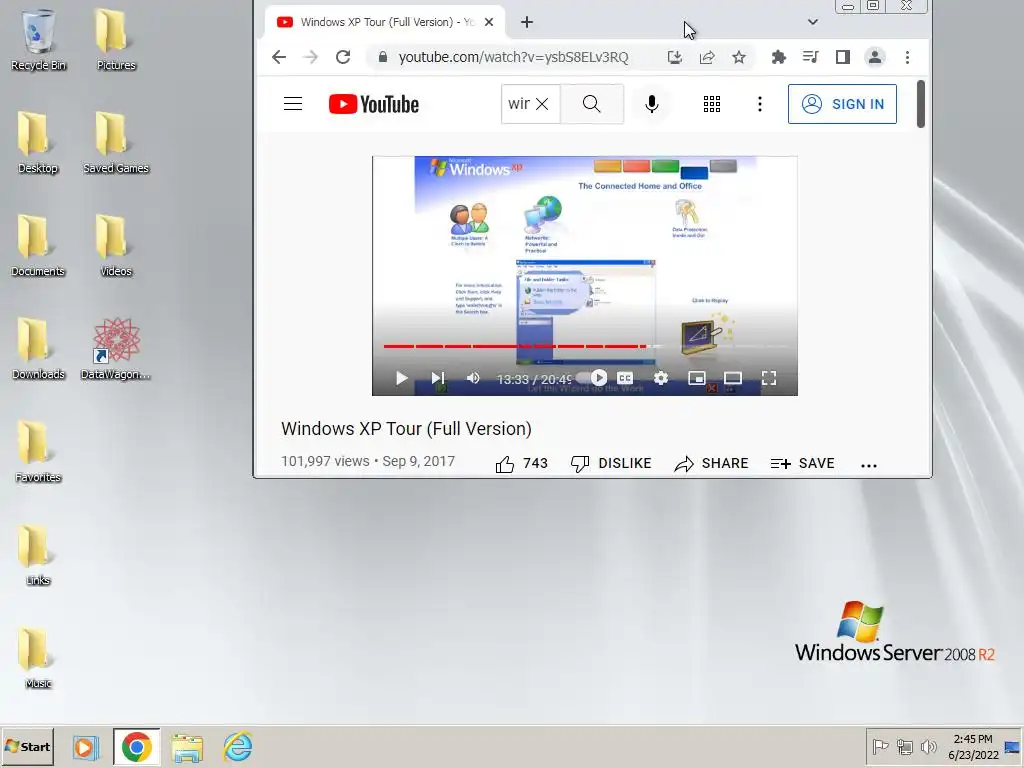Open Chrome profile avatar

point(874,57)
